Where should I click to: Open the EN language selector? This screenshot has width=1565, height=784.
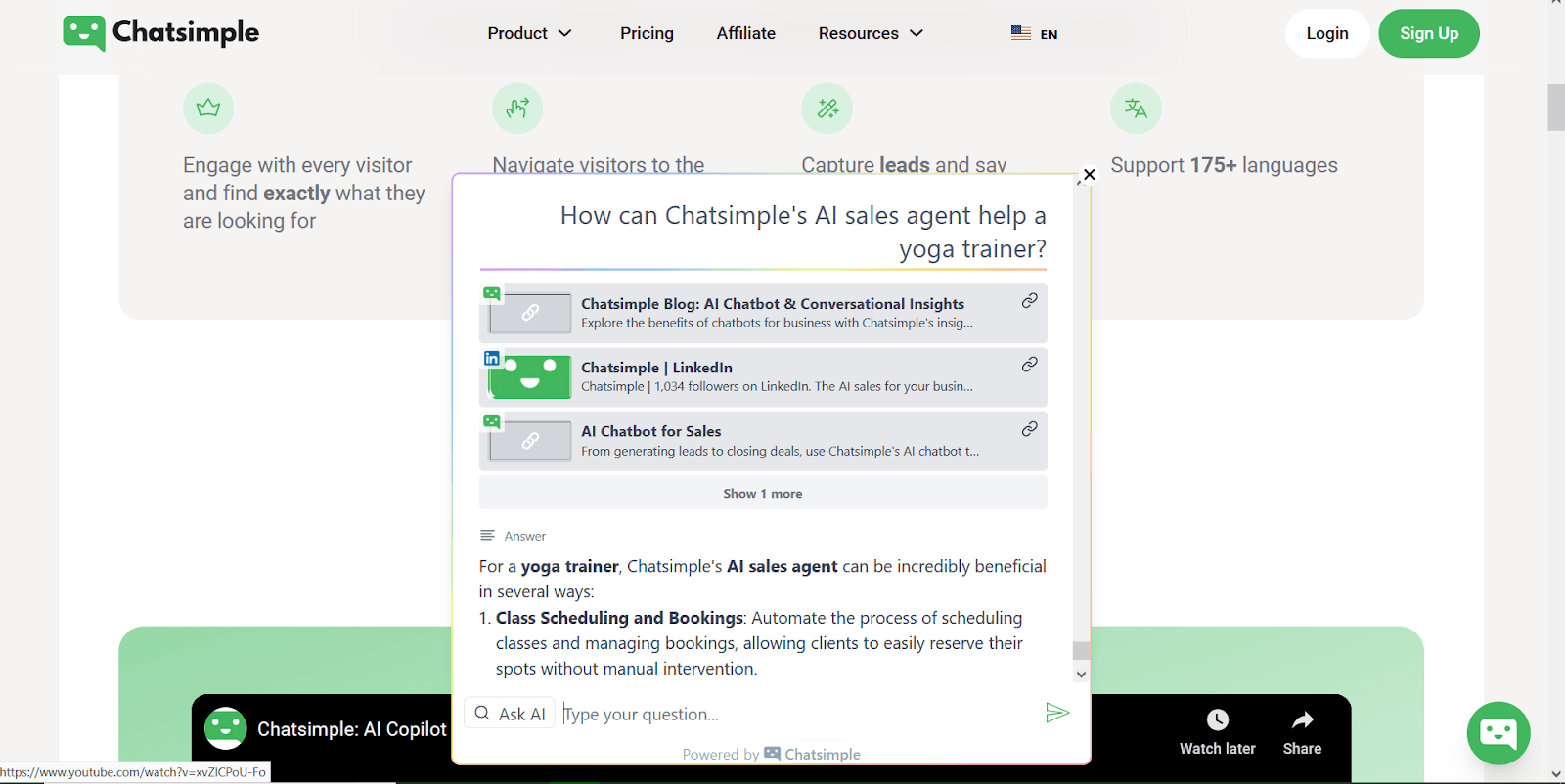tap(1035, 33)
